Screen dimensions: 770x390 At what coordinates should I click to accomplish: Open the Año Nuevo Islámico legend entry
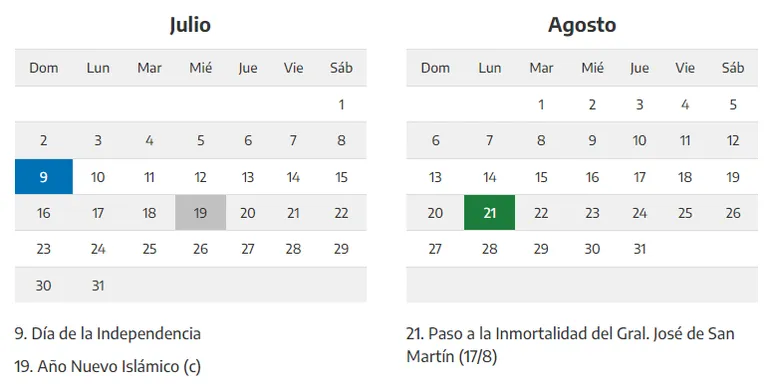[108, 366]
